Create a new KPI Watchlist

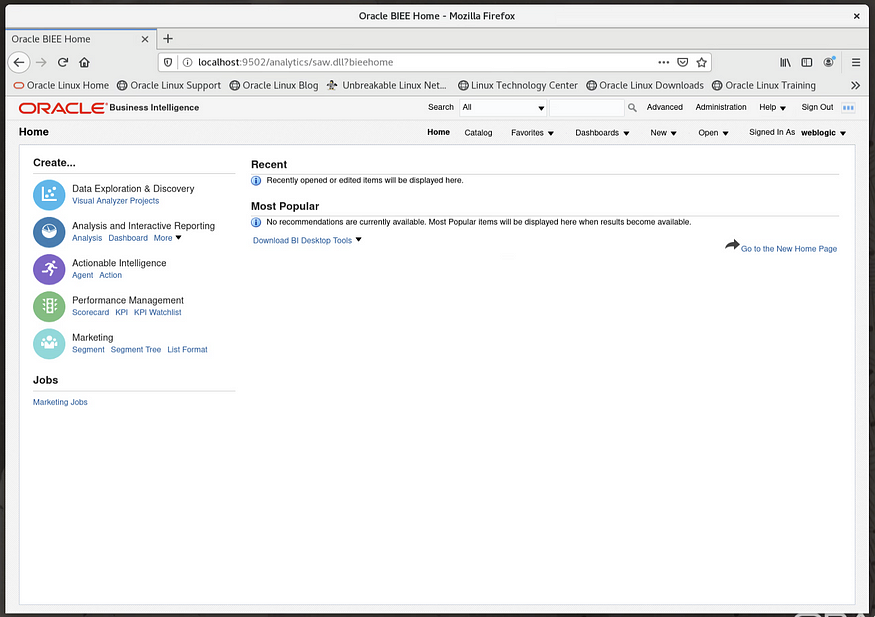tap(157, 312)
